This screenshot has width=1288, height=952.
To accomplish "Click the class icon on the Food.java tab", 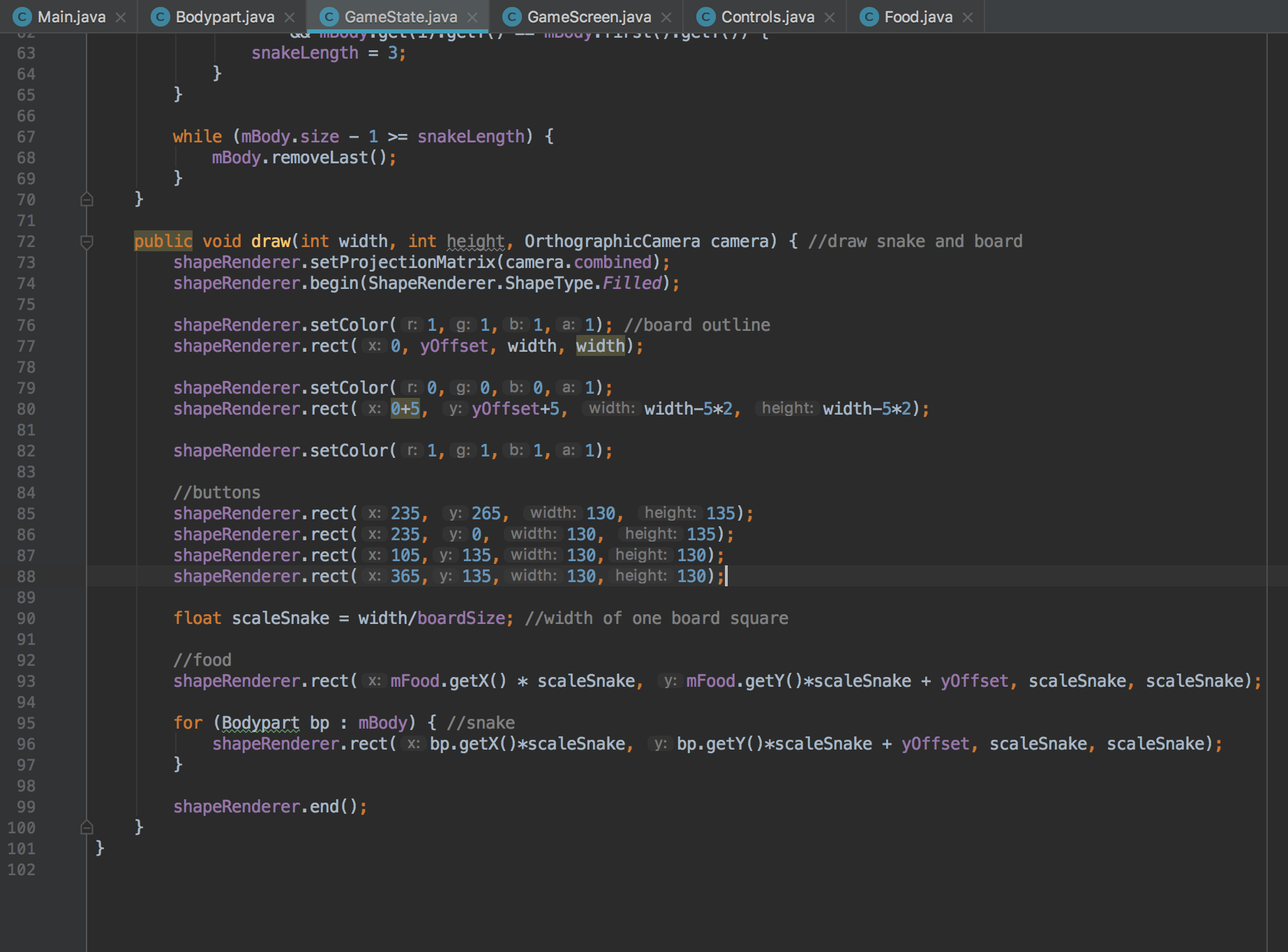I will 869,17.
